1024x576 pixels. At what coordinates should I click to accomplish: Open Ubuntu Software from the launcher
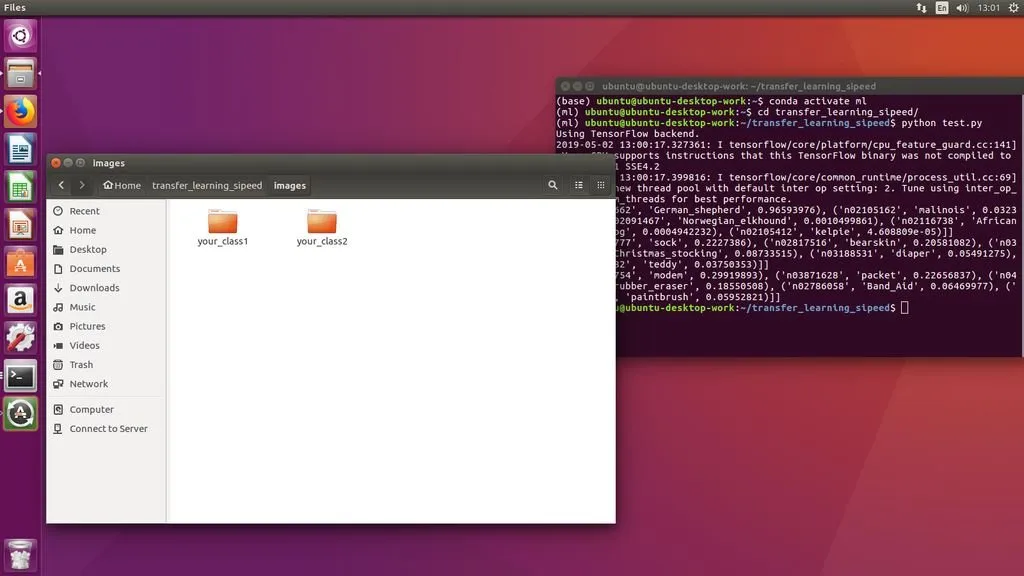(20, 263)
